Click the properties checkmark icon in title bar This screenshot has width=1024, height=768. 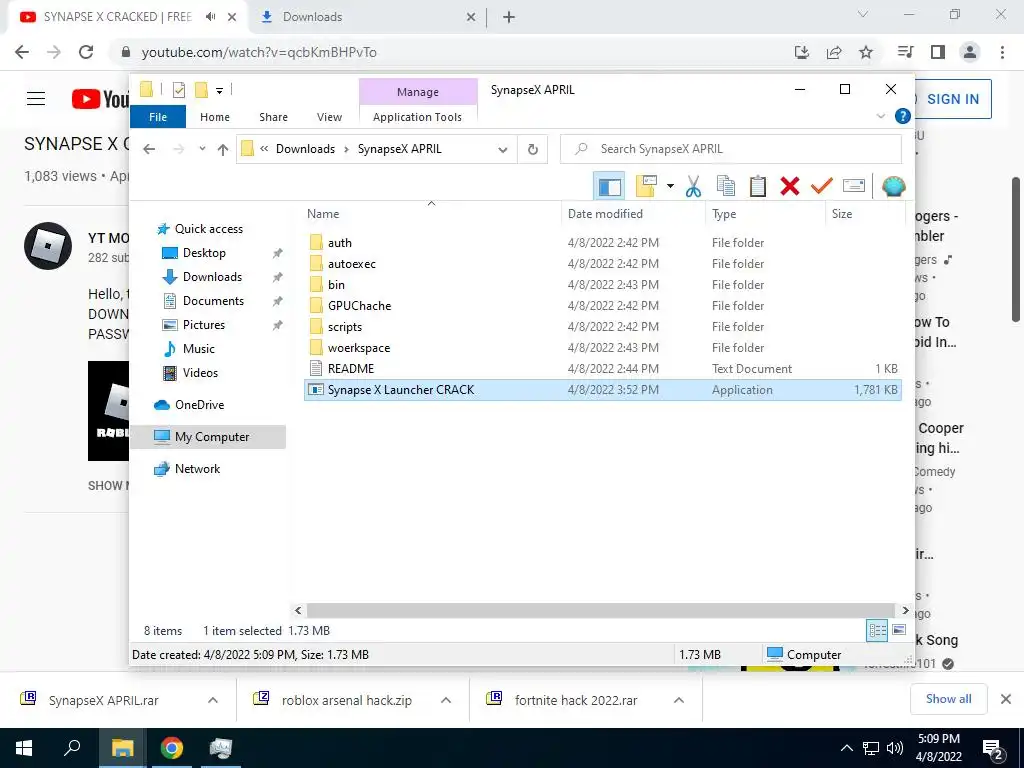coord(178,90)
